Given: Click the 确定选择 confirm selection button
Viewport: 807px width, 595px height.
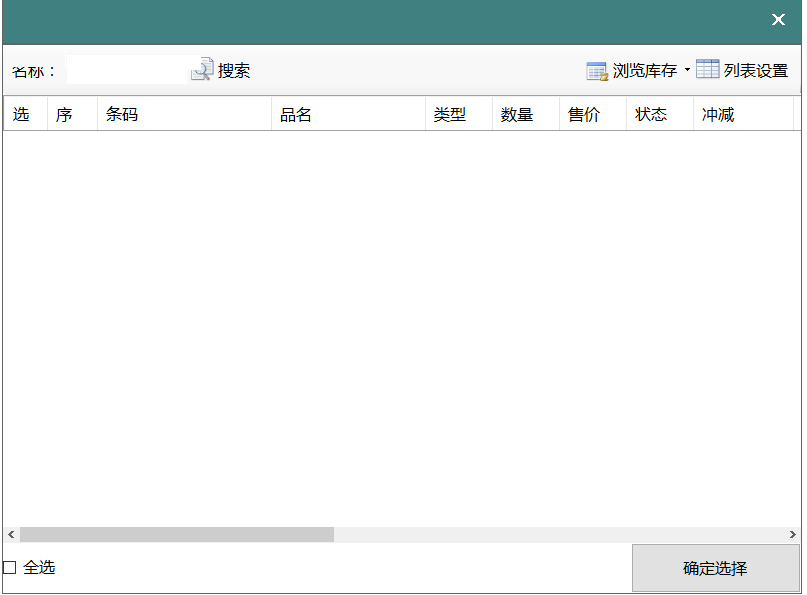Looking at the screenshot, I should click(x=716, y=567).
